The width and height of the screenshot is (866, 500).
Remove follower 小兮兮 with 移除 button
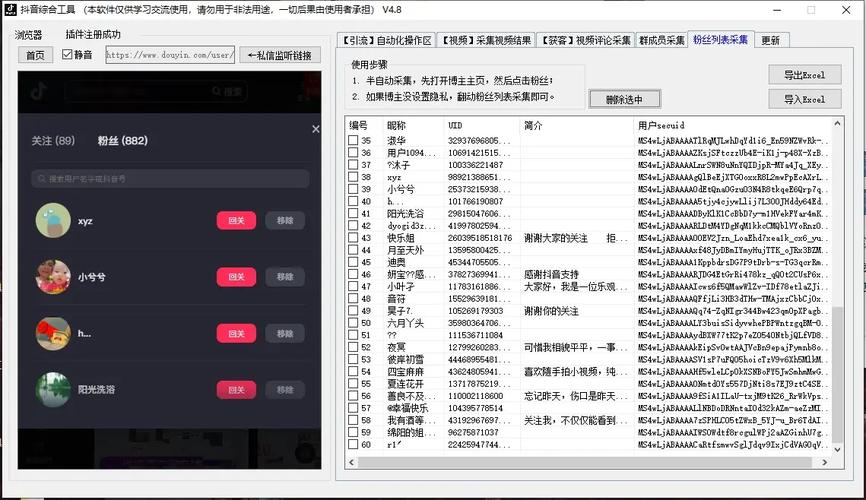point(285,277)
